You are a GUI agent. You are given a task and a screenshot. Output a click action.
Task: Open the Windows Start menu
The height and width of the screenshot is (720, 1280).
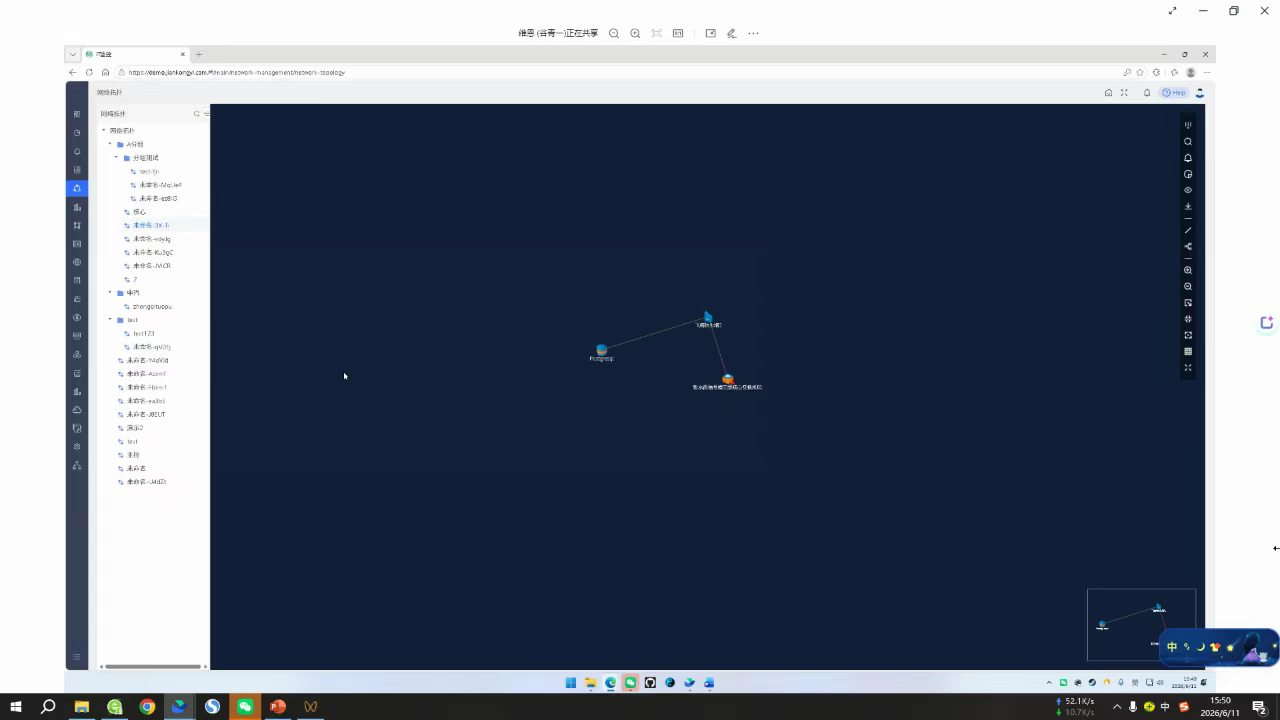(16, 707)
